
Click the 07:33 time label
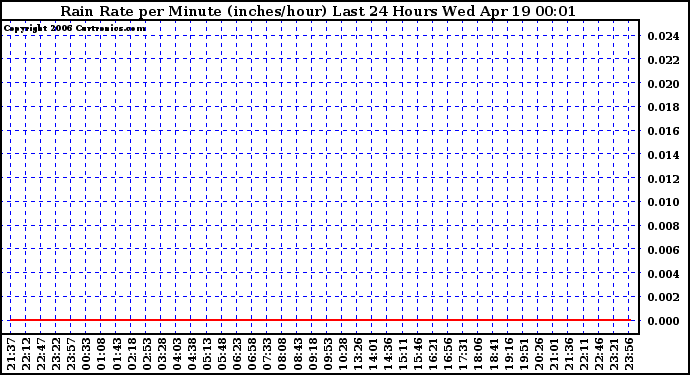(x=267, y=354)
